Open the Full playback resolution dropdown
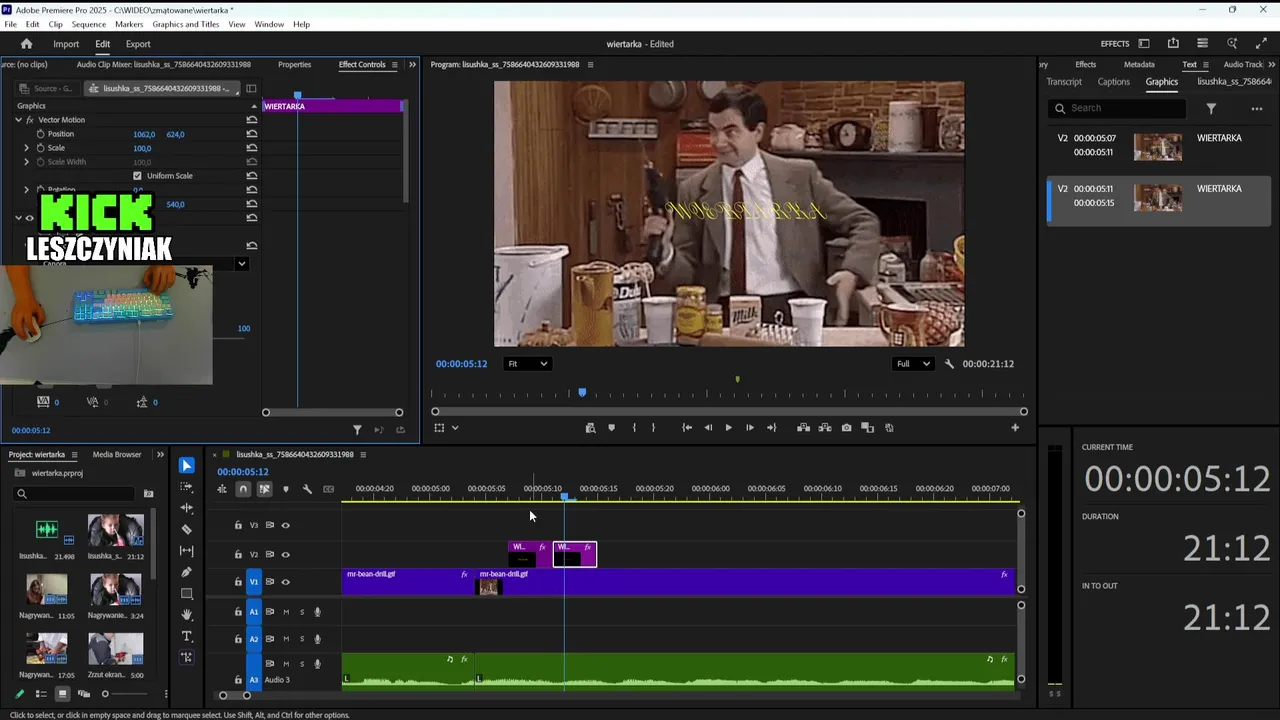1280x720 pixels. pyautogui.click(x=913, y=364)
